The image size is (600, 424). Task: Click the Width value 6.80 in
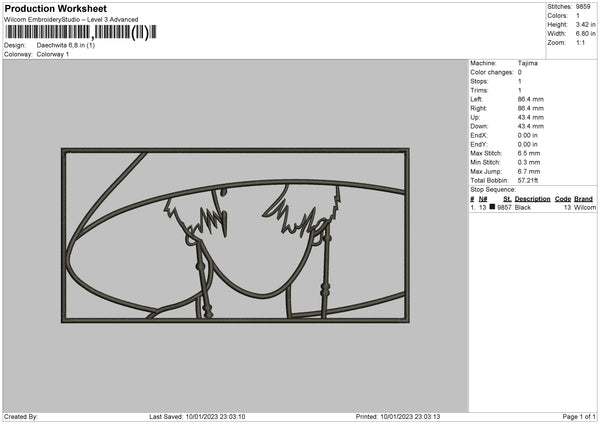pyautogui.click(x=585, y=34)
